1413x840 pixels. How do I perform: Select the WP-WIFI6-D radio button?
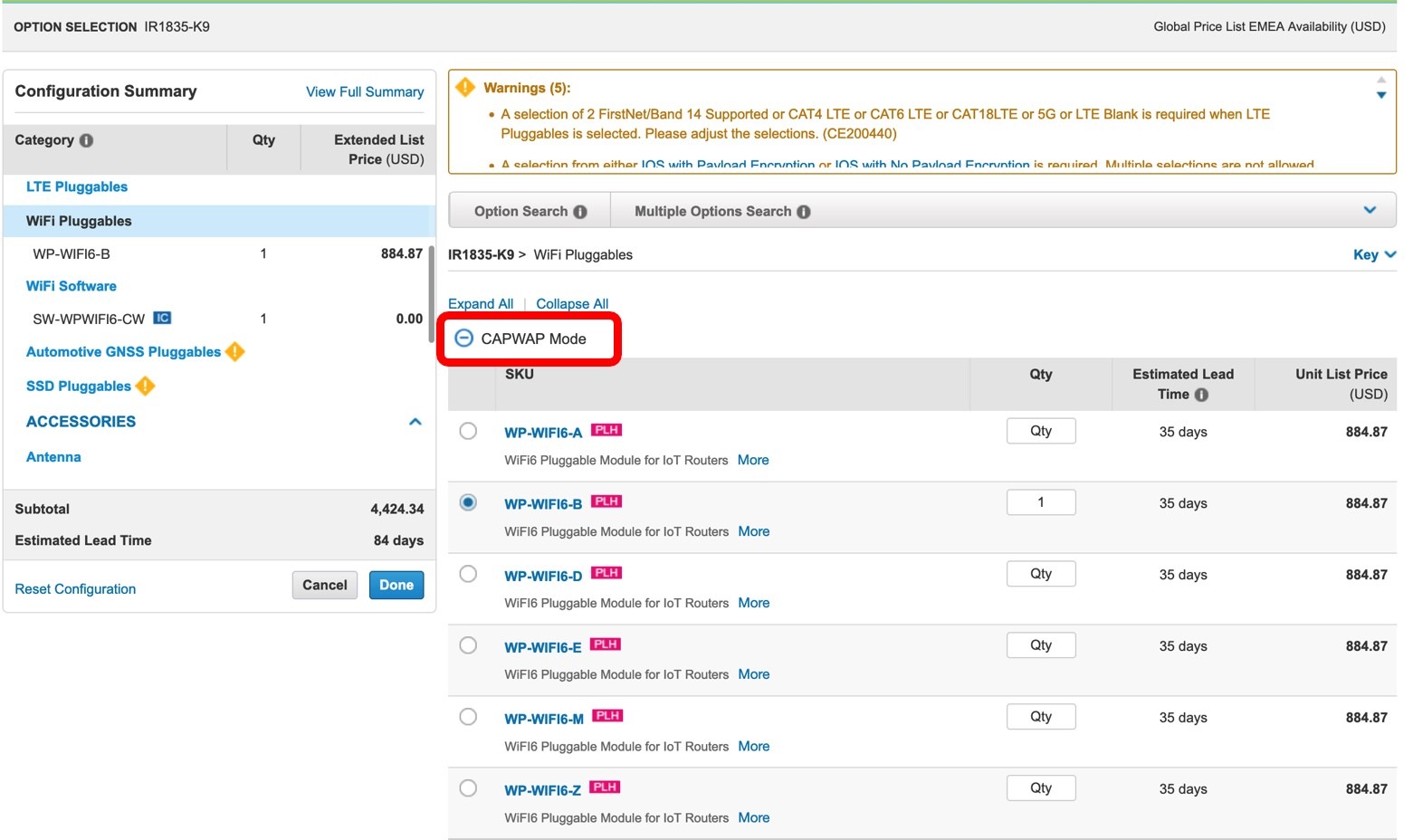[x=468, y=574]
